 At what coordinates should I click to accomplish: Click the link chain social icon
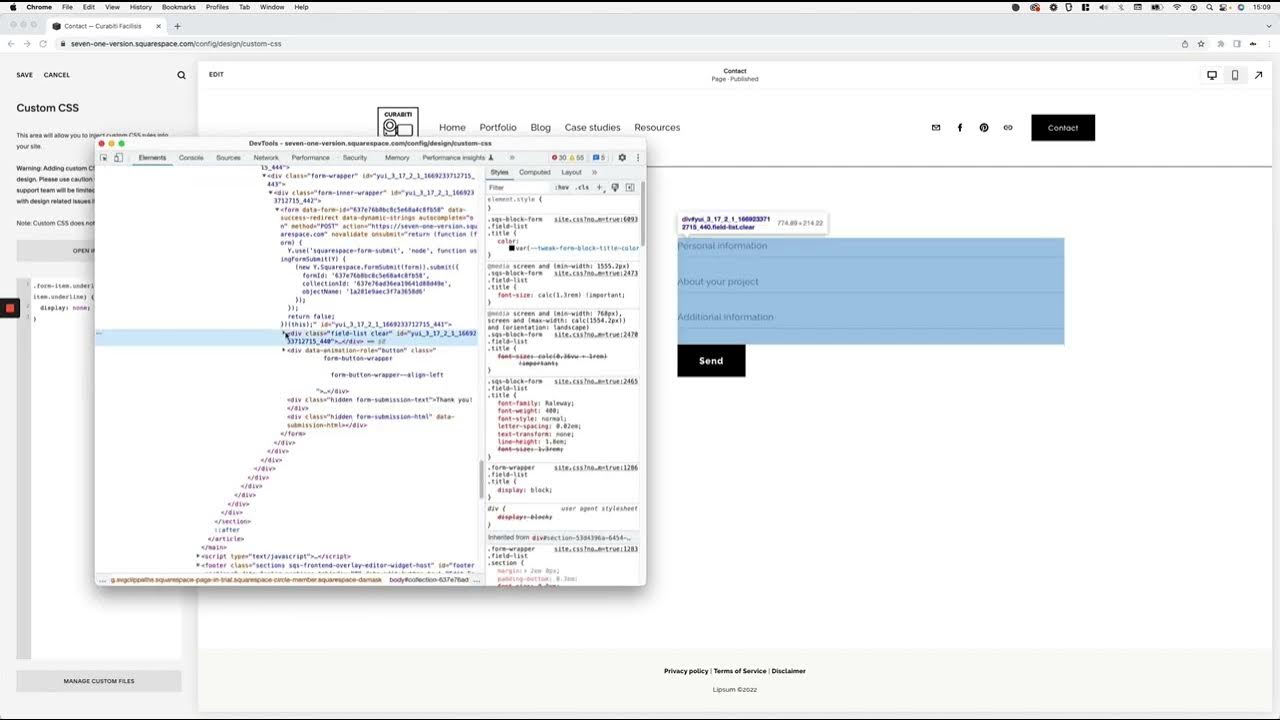(x=1008, y=127)
